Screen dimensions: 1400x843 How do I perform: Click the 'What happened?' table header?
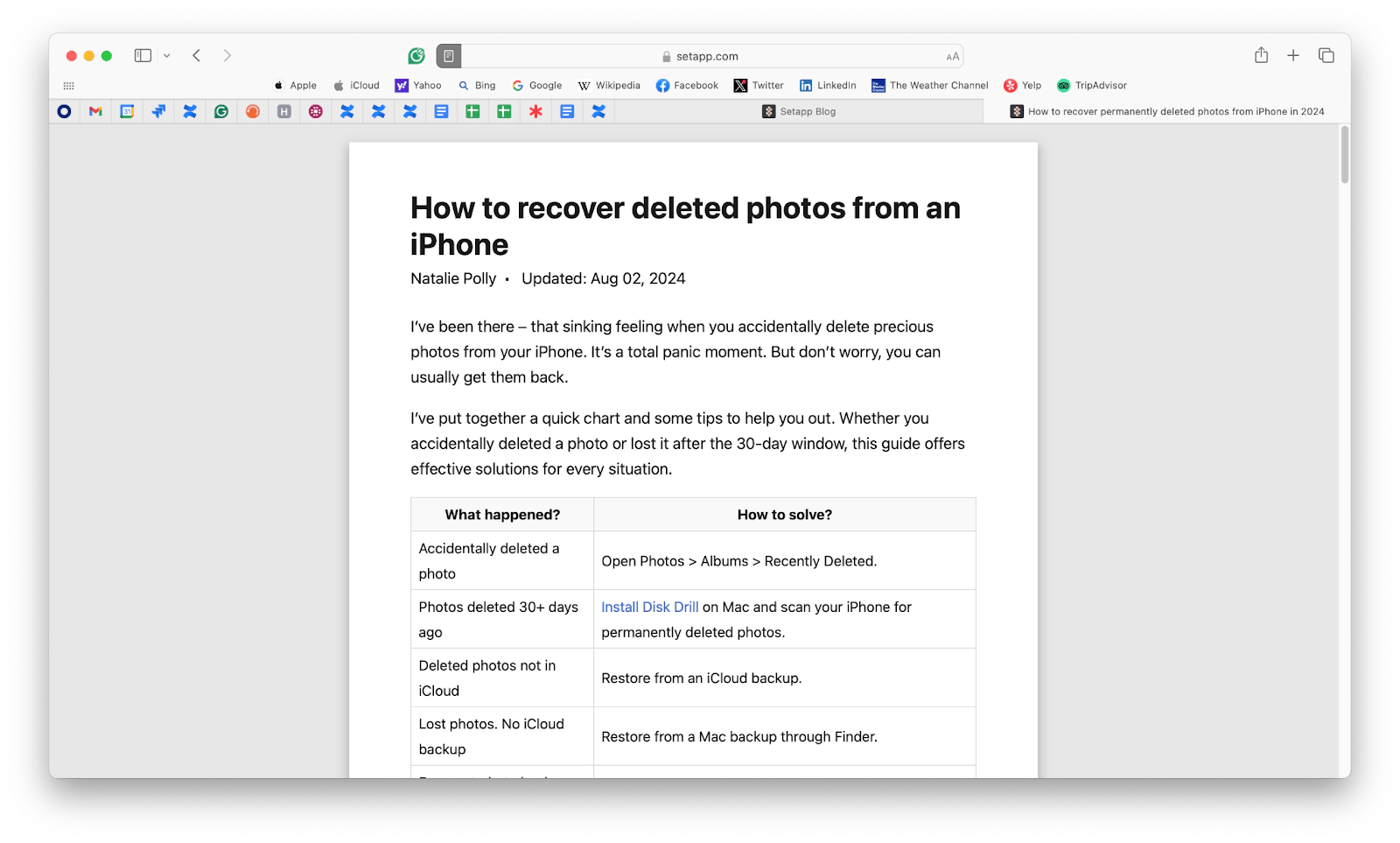[x=502, y=515]
